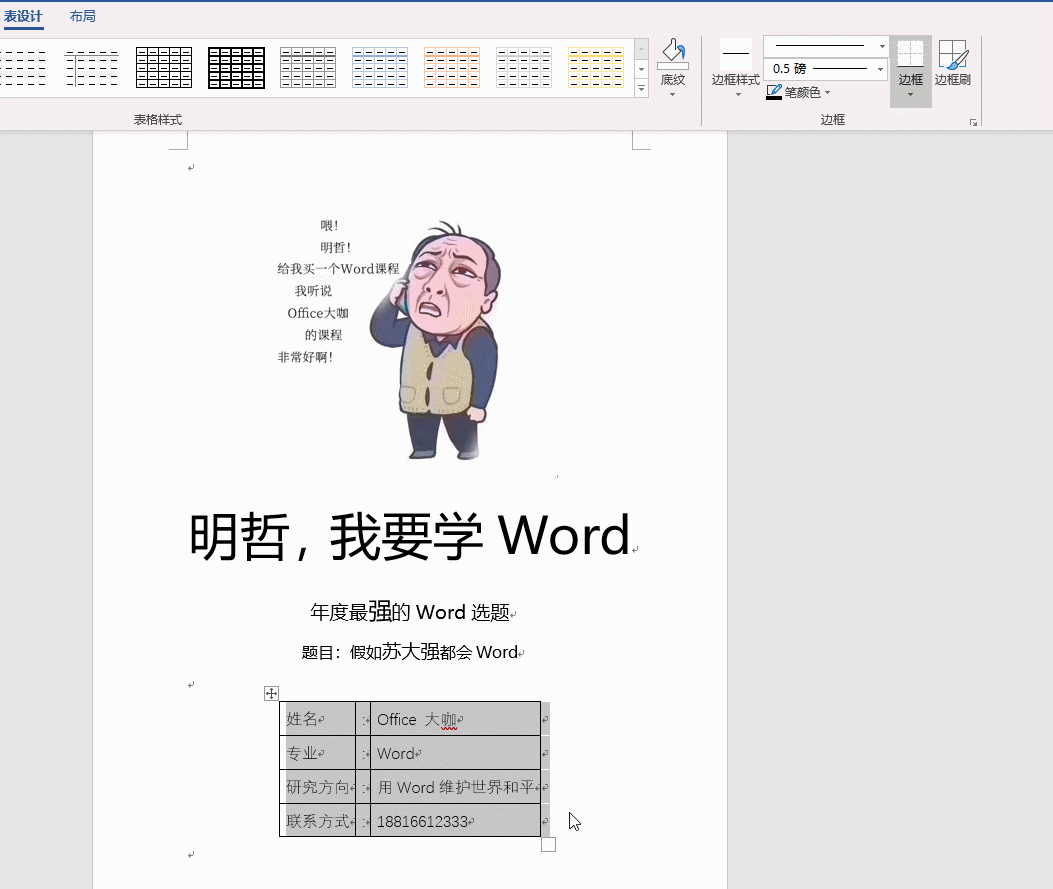Image resolution: width=1053 pixels, height=889 pixels.
Task: Click the Office 大咖 table cell
Action: pyautogui.click(x=455, y=719)
